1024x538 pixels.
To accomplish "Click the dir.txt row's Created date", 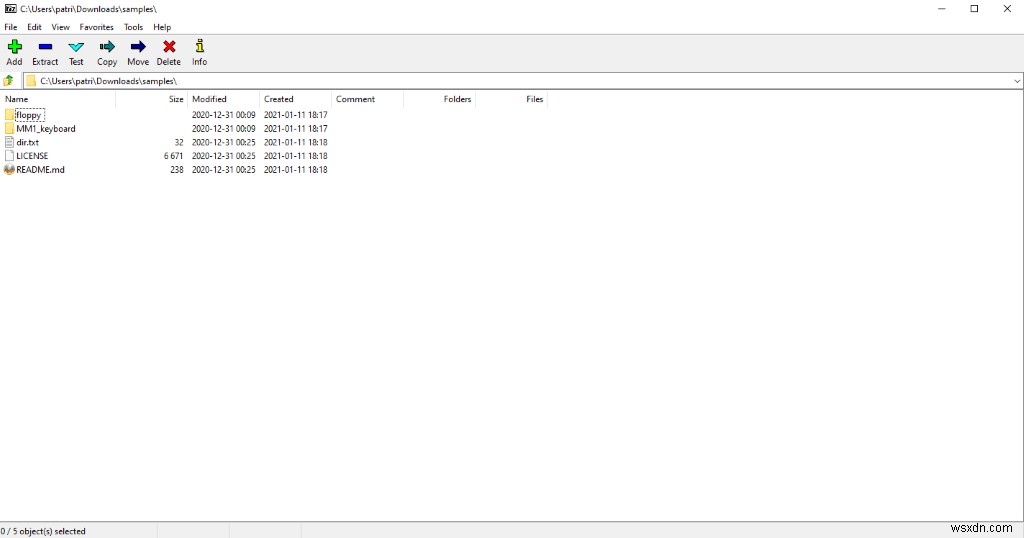I will coord(295,142).
